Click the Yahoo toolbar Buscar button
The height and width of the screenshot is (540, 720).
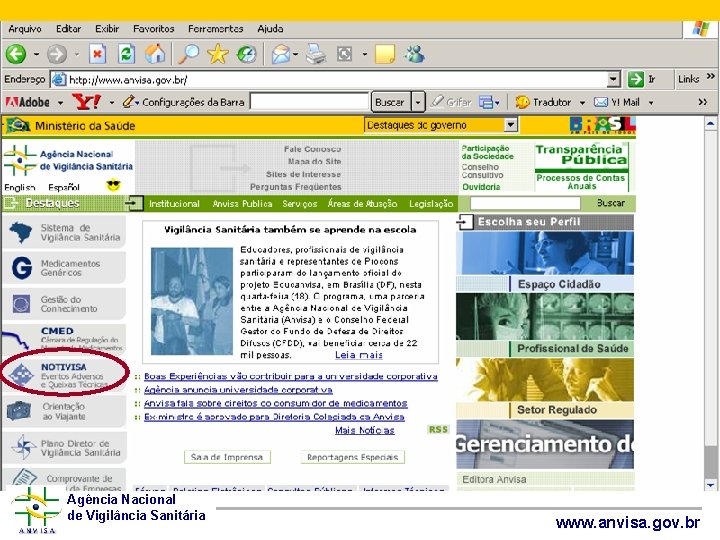[x=389, y=102]
